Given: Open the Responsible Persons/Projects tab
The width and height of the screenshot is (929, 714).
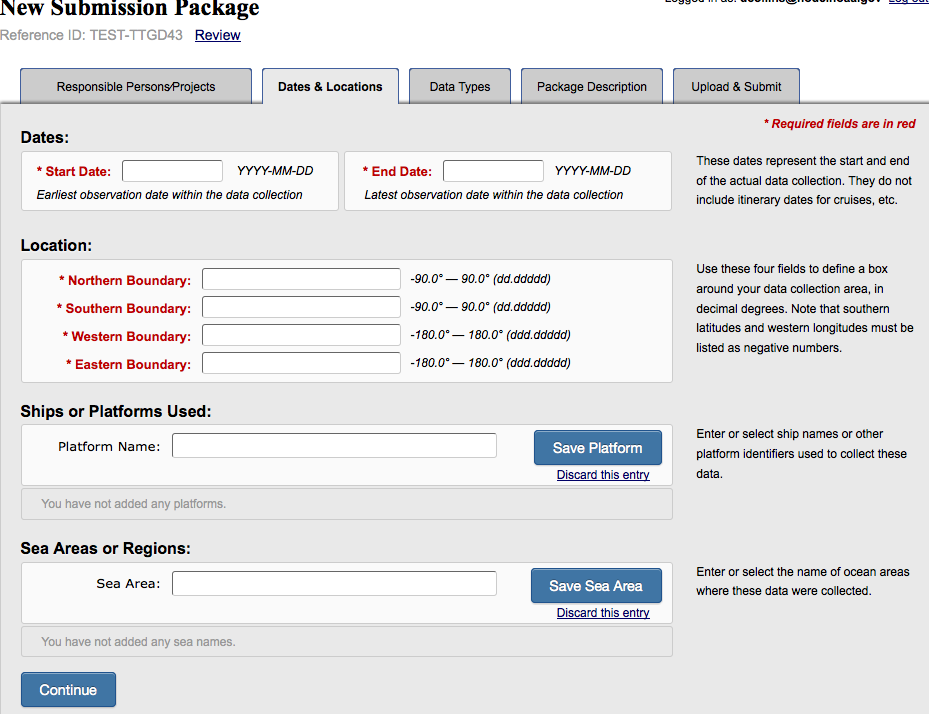Looking at the screenshot, I should [x=136, y=87].
